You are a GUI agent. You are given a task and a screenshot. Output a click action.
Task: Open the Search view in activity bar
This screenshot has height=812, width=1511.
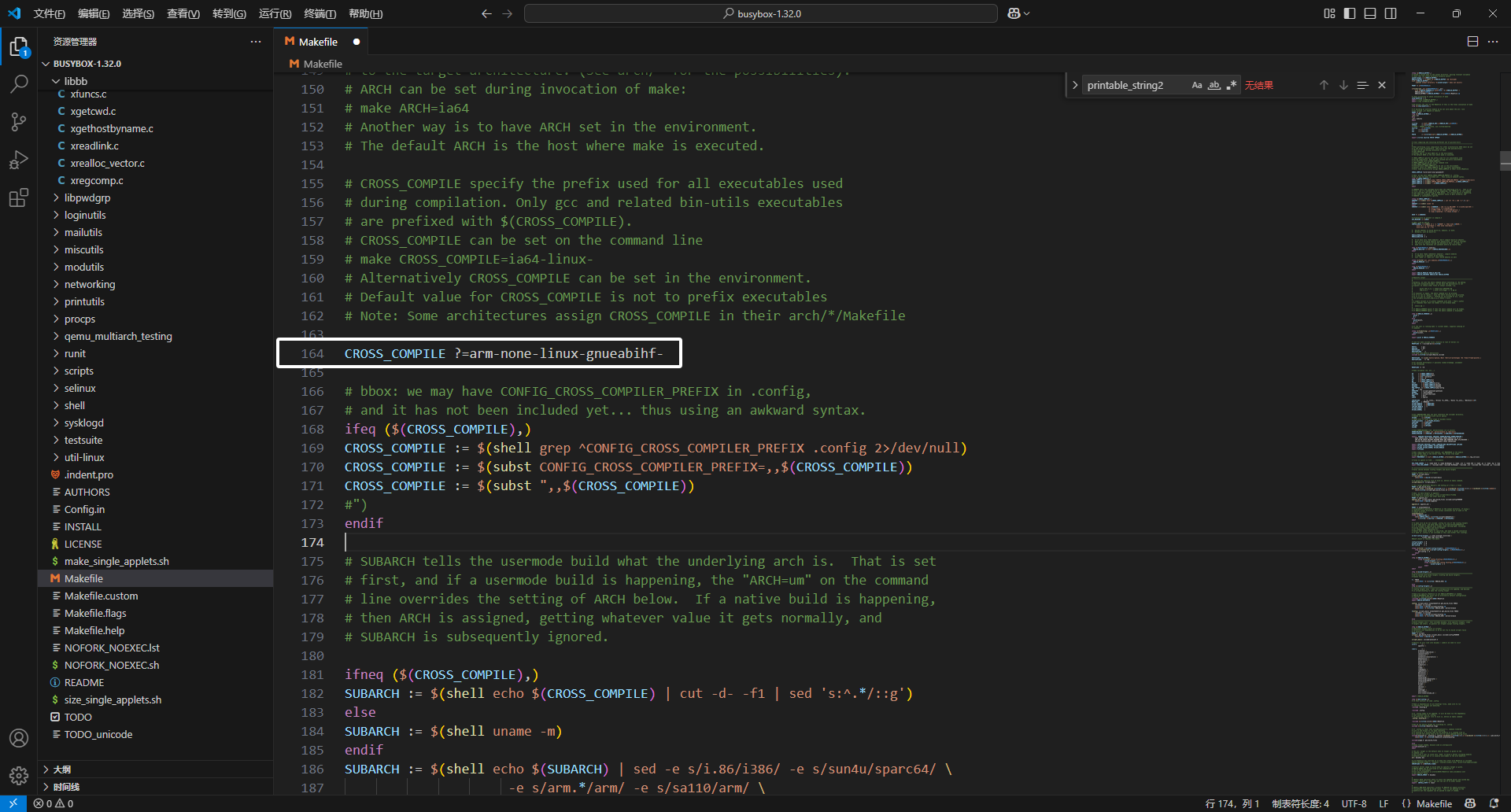point(19,83)
